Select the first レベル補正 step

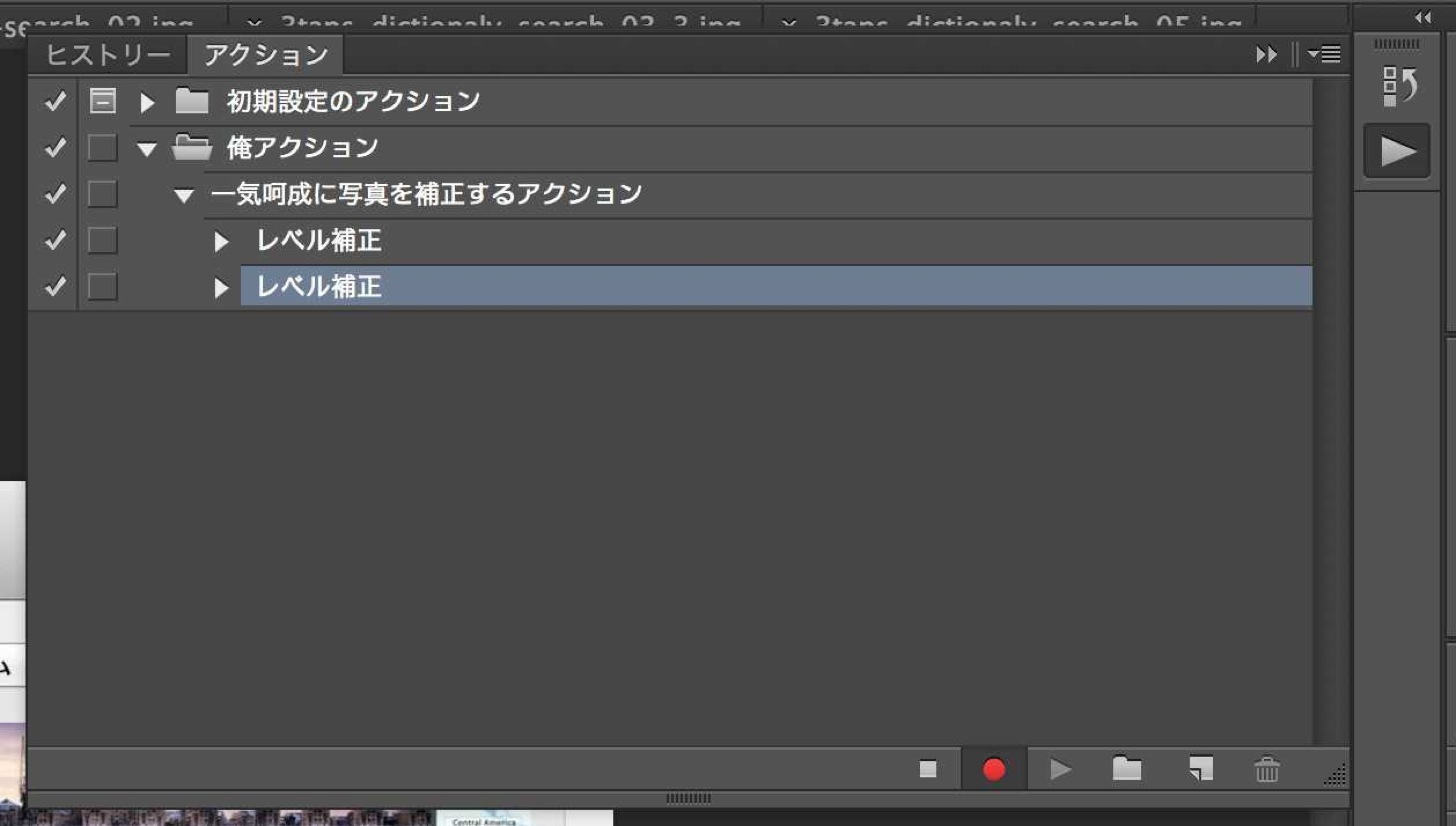tap(319, 241)
